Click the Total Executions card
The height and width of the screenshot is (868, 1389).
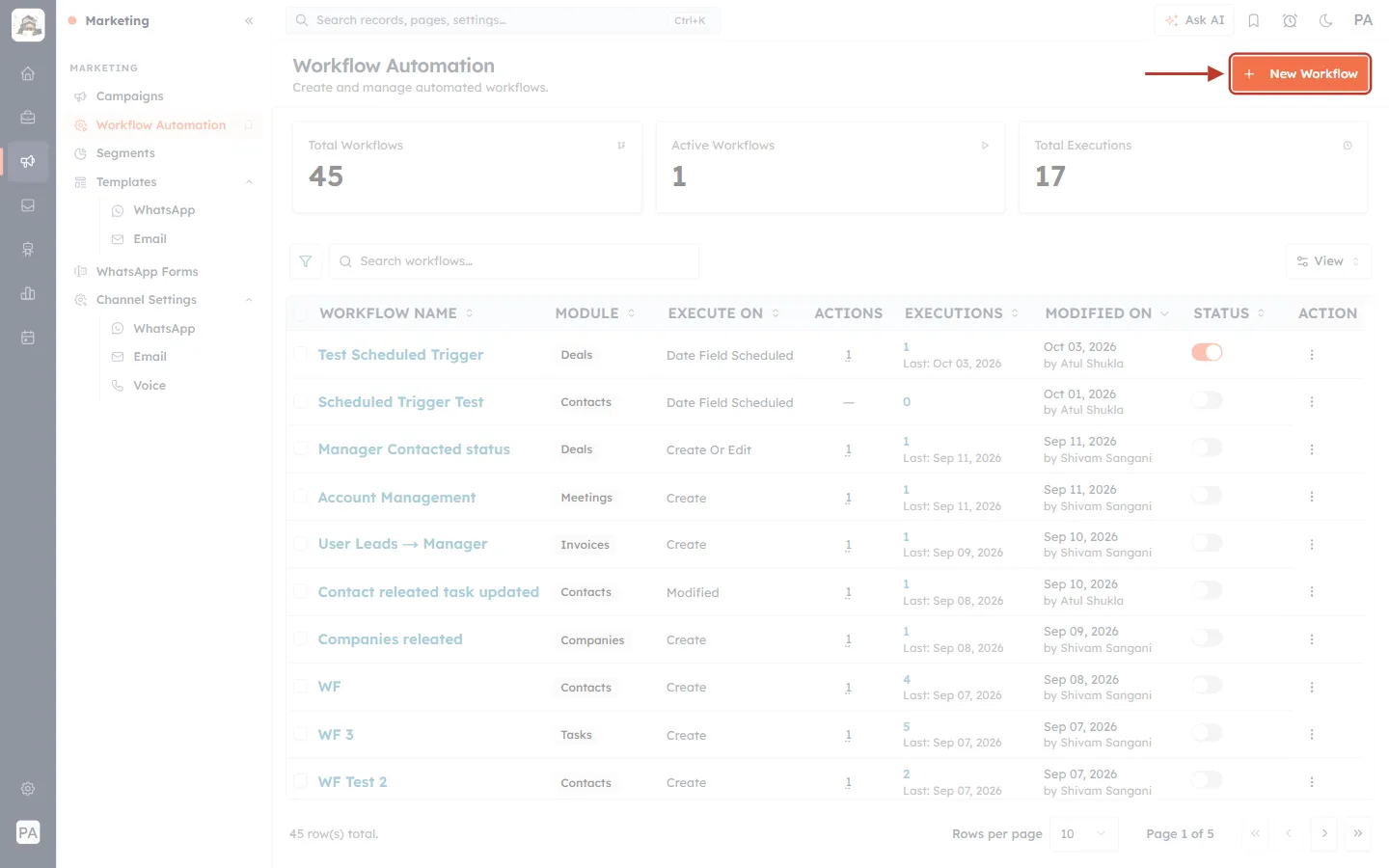click(1193, 167)
